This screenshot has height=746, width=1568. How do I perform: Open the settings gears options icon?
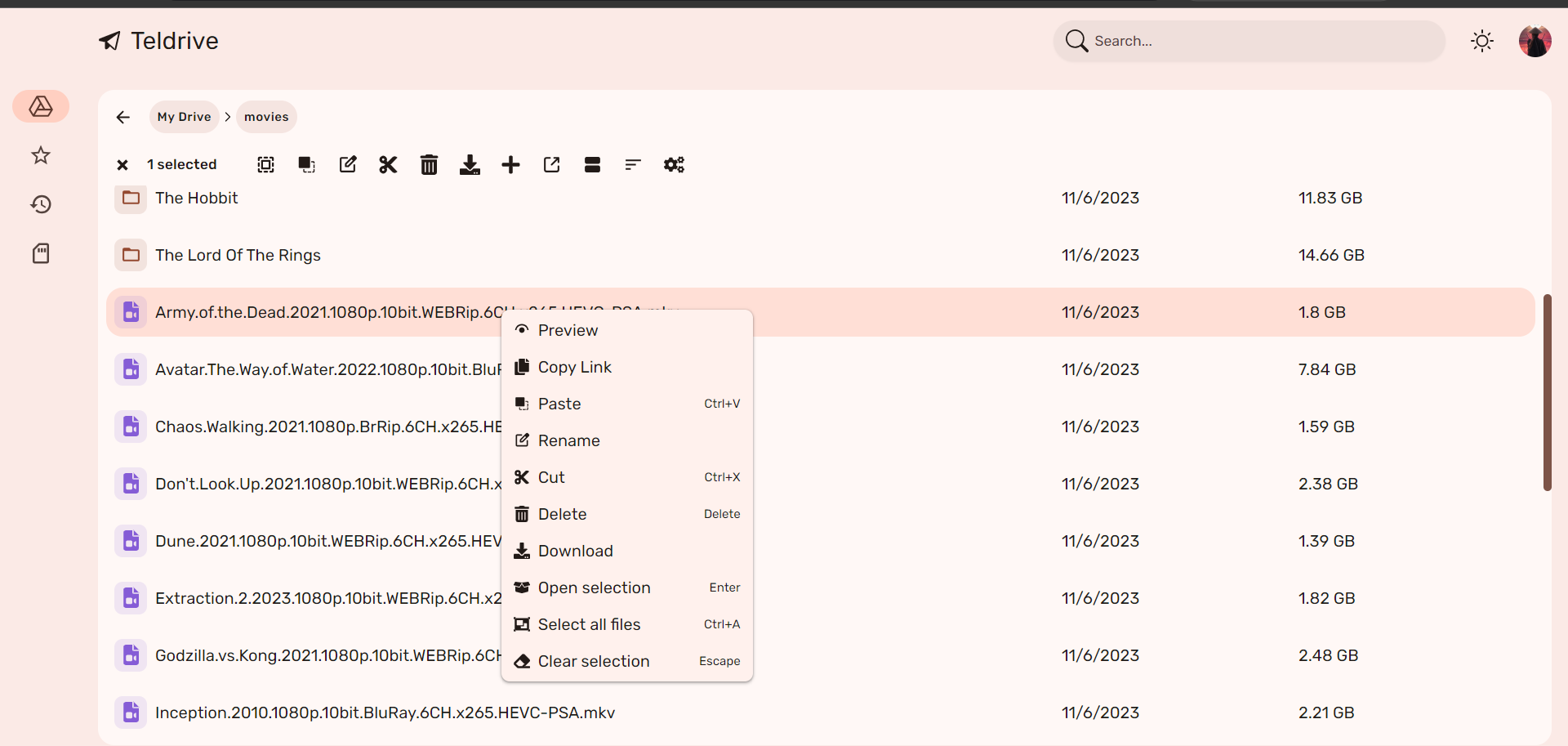pos(674,165)
